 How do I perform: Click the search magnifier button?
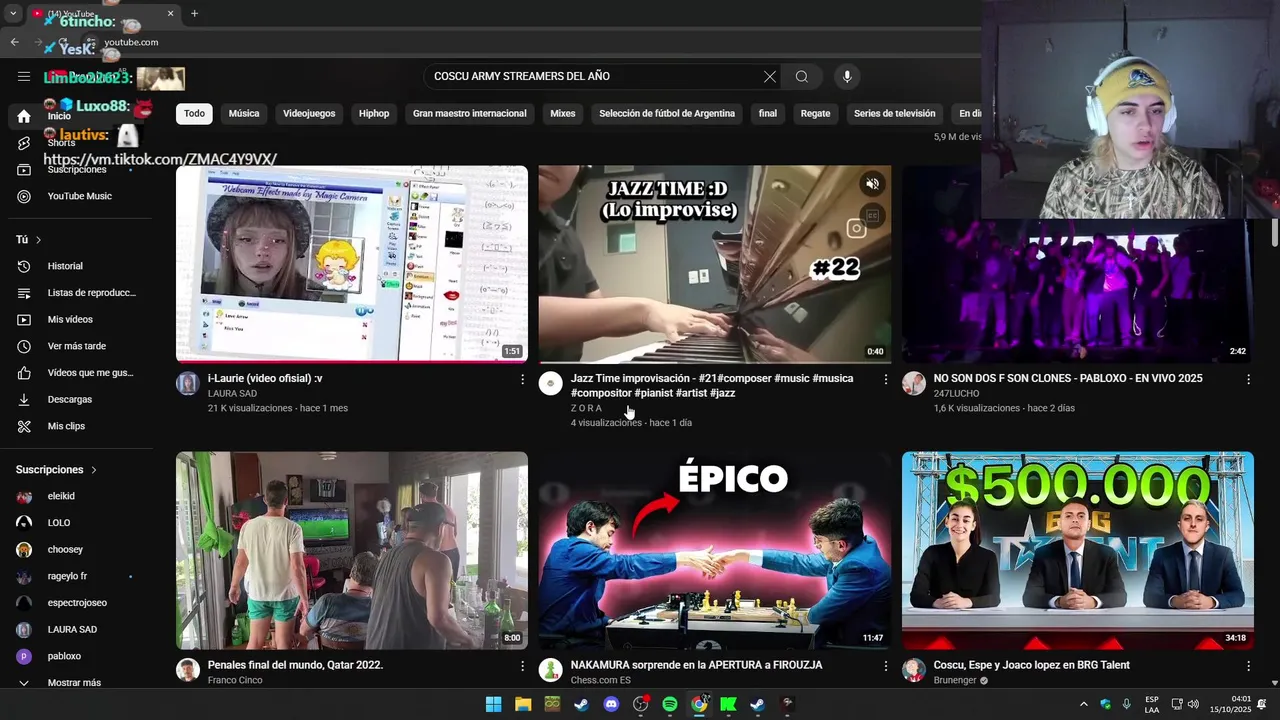point(801,77)
